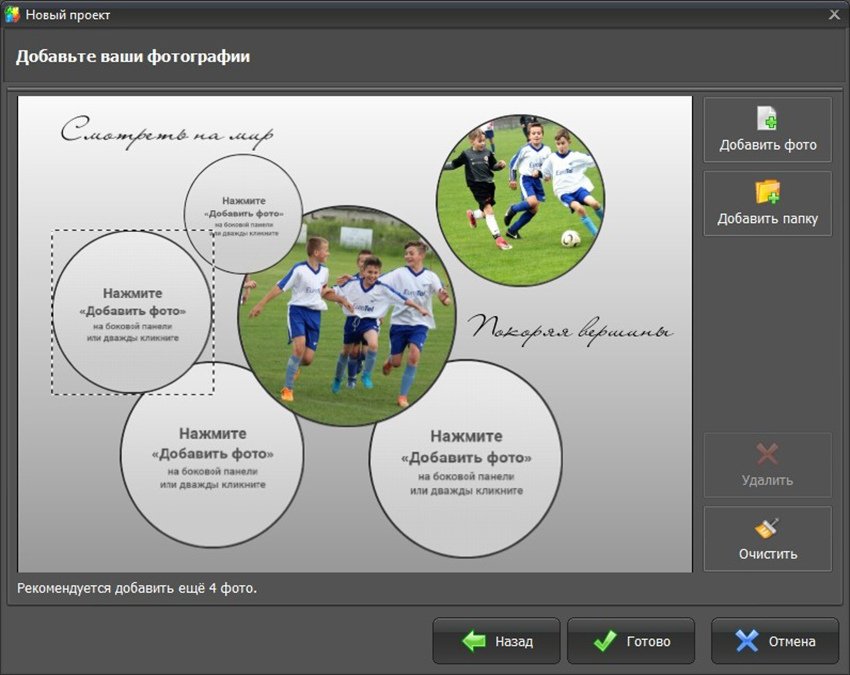Select the top-right photo with the soccer ball

pyautogui.click(x=520, y=185)
